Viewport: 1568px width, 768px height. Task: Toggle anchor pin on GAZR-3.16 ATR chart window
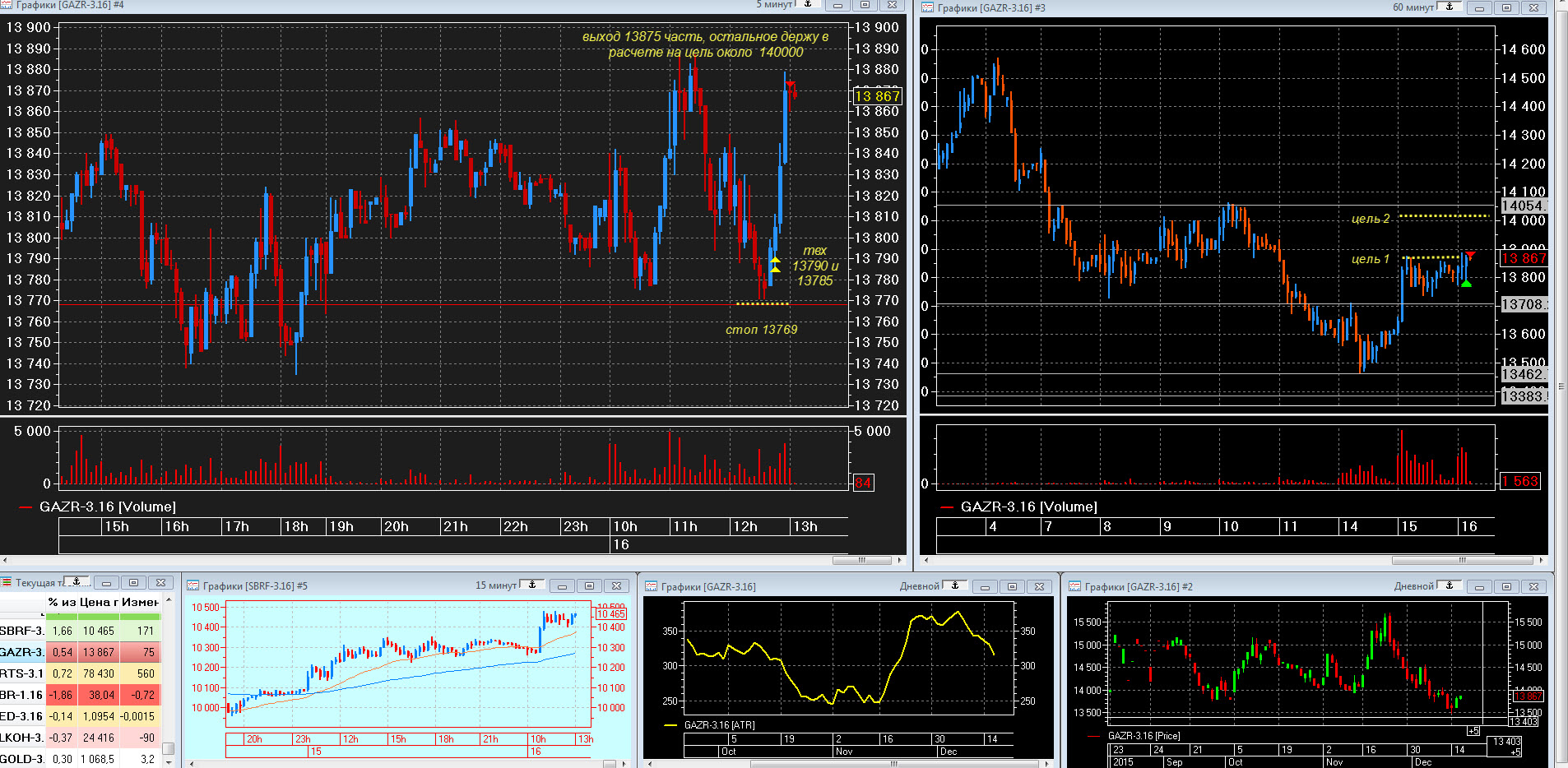tap(955, 586)
